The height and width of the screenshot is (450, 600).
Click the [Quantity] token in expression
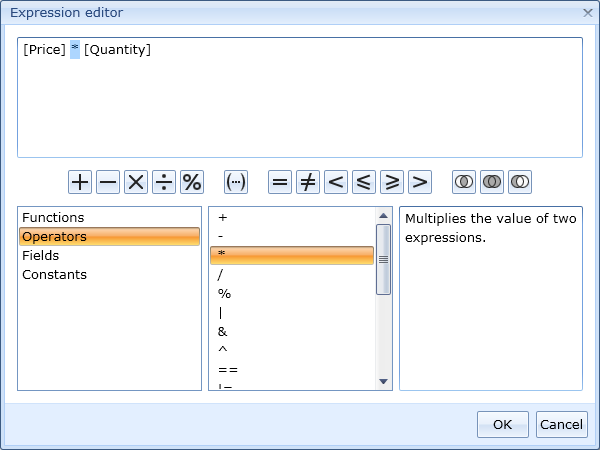117,49
